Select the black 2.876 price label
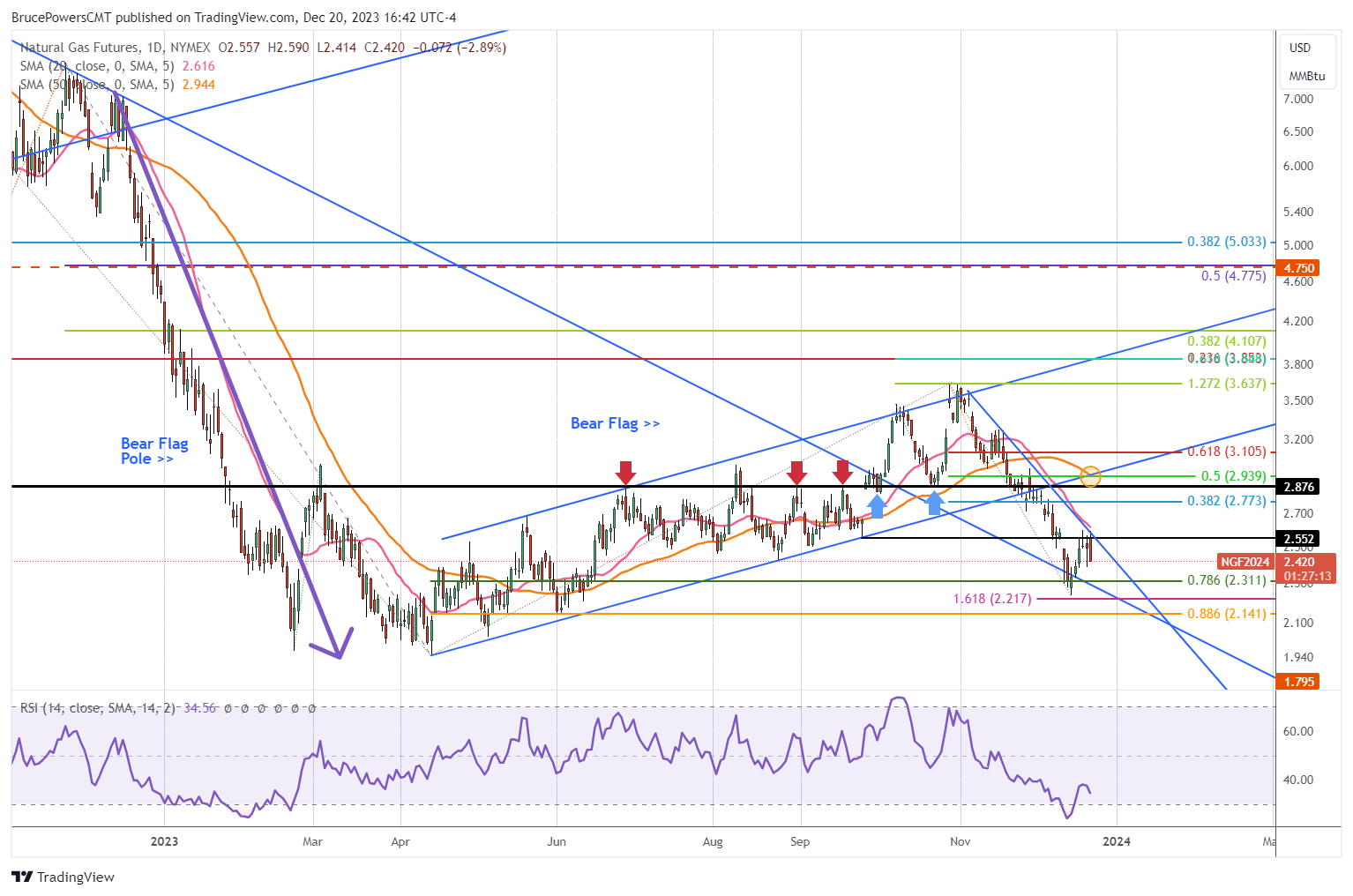The height and width of the screenshot is (896, 1353). coord(1298,487)
